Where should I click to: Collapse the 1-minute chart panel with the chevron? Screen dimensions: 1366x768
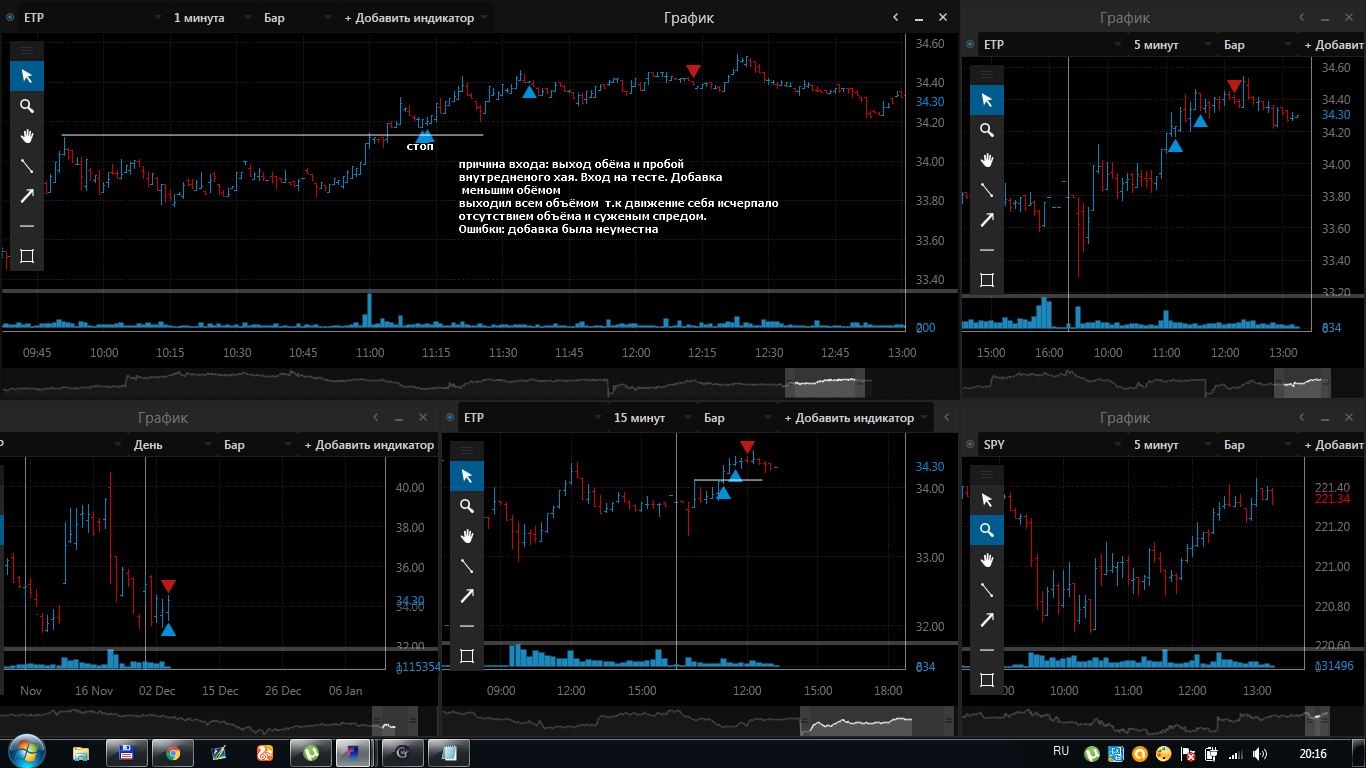pyautogui.click(x=896, y=18)
